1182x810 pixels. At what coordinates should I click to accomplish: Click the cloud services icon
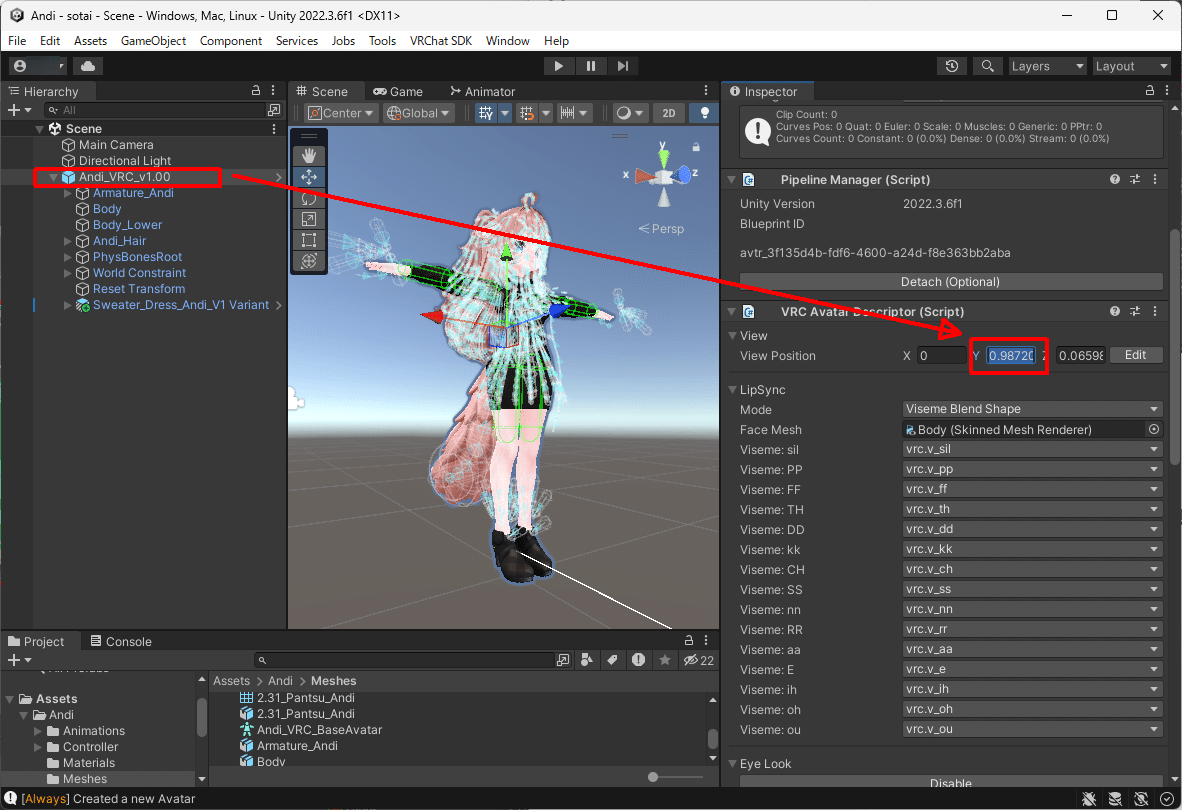(87, 66)
